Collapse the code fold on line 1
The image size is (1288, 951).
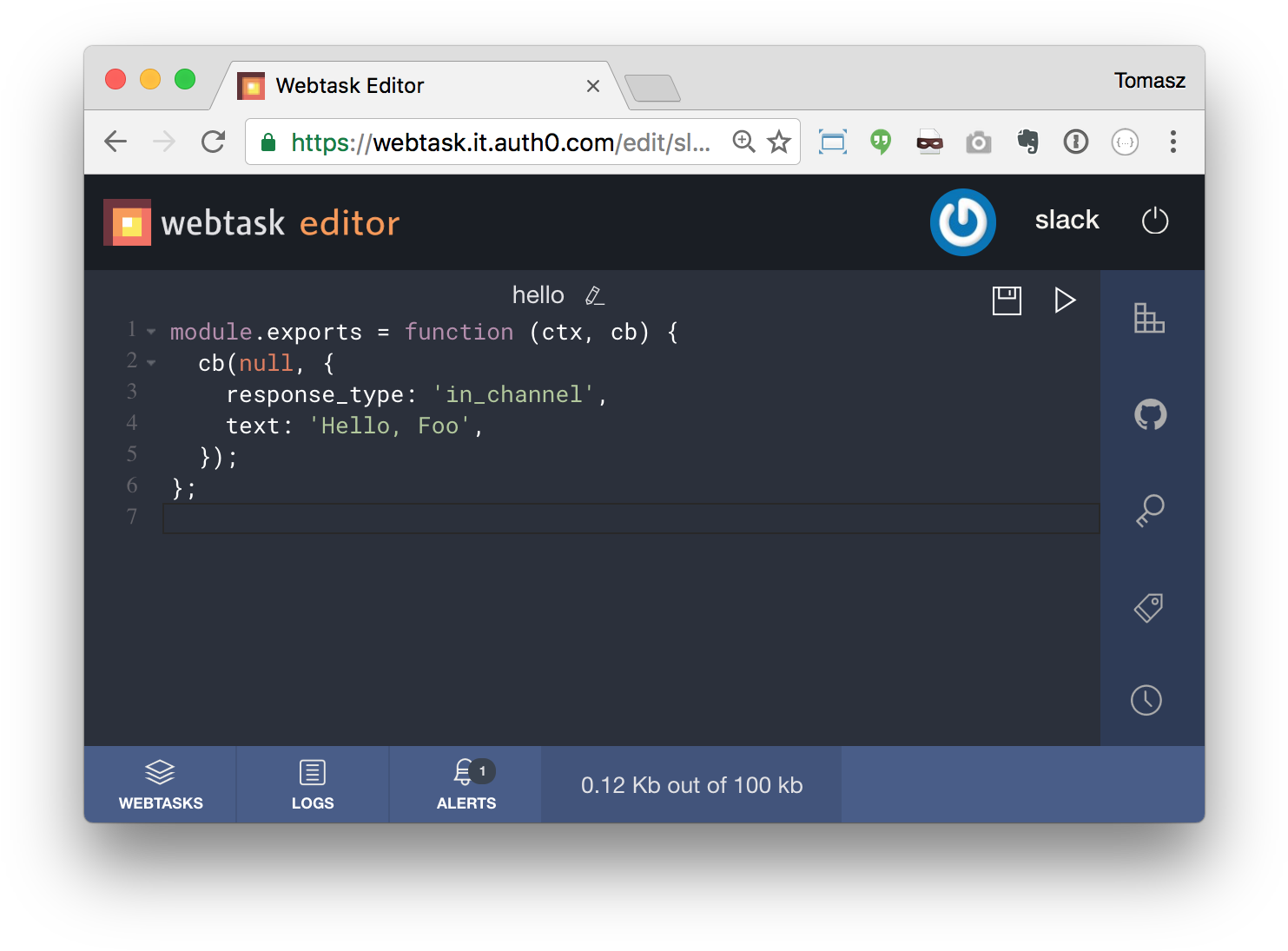[150, 330]
